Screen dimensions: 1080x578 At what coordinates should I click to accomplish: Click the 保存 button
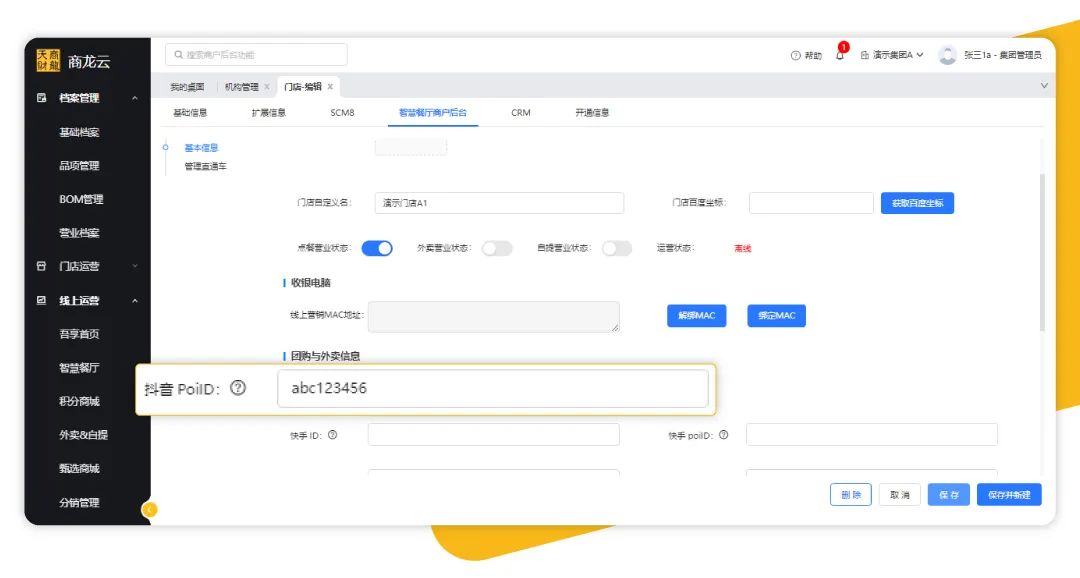pyautogui.click(x=948, y=495)
